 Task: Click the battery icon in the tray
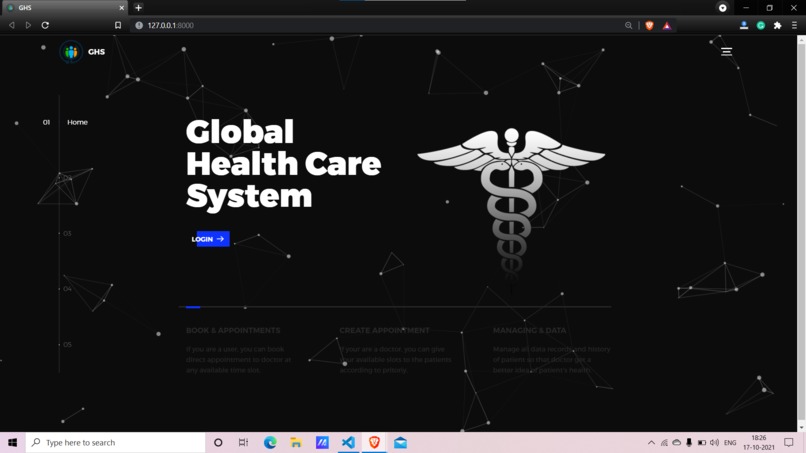pyautogui.click(x=701, y=443)
